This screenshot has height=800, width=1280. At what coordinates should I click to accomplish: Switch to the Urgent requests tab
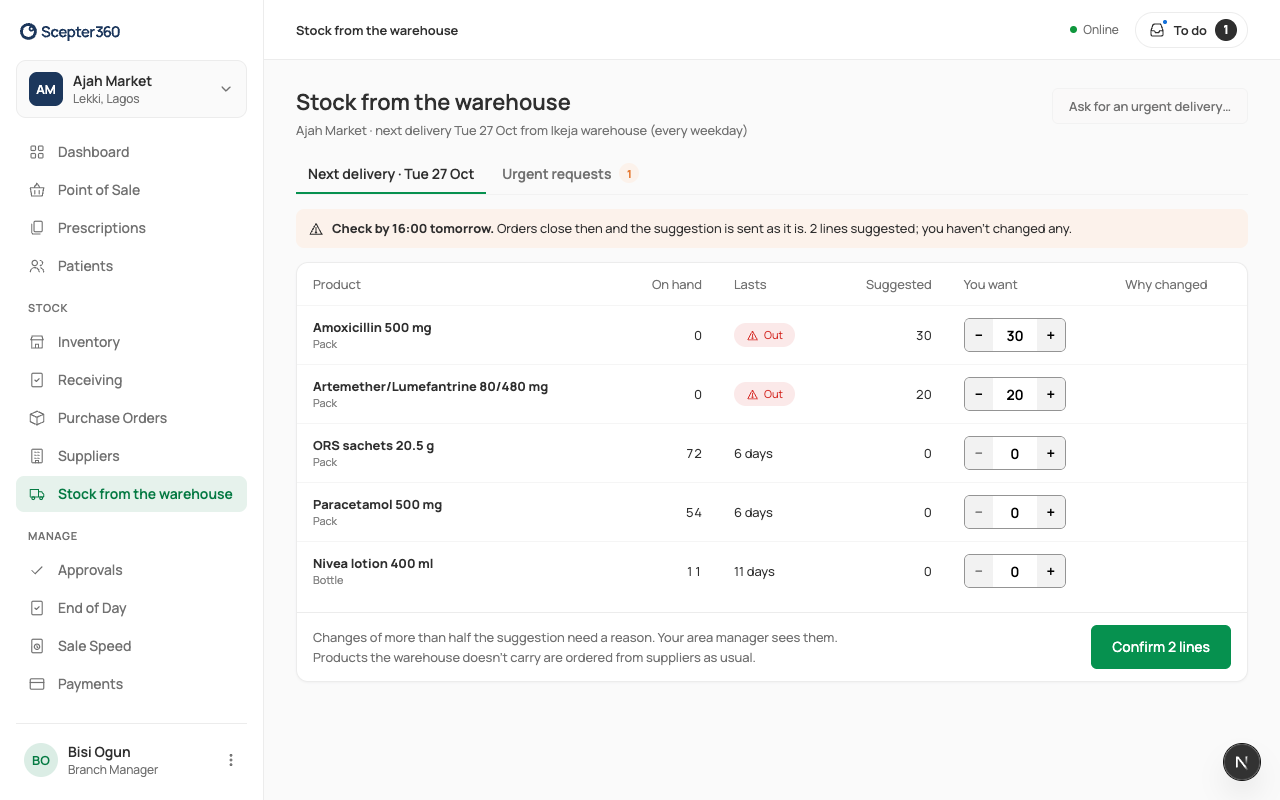pos(569,174)
